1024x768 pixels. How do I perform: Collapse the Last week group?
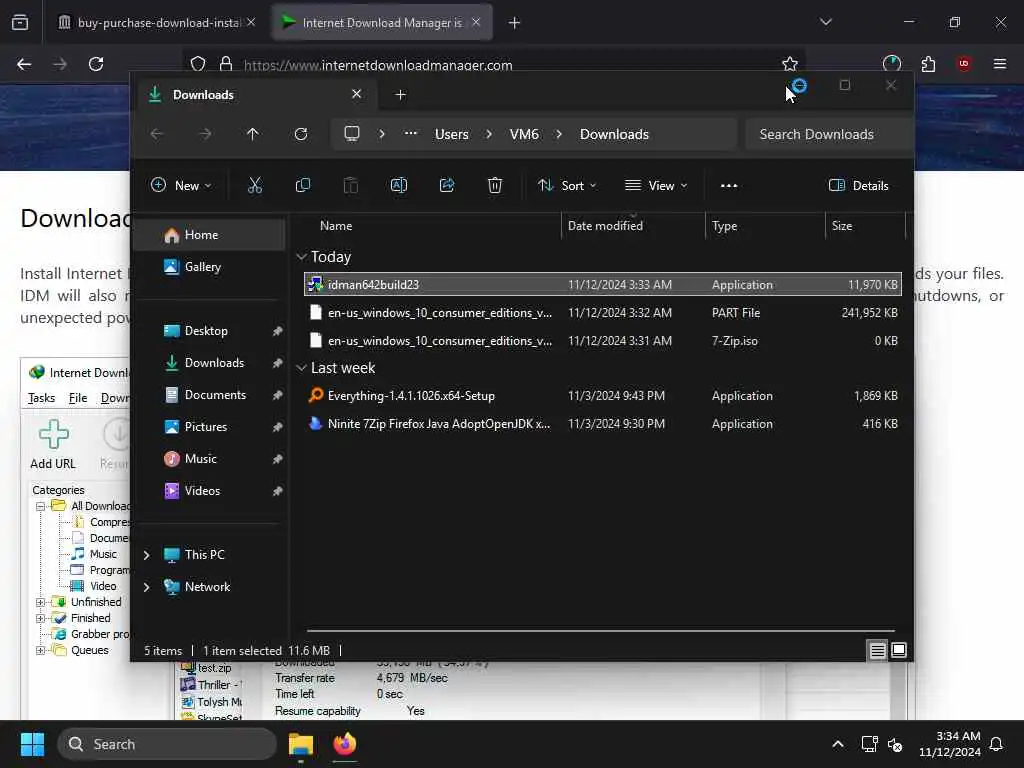click(301, 368)
